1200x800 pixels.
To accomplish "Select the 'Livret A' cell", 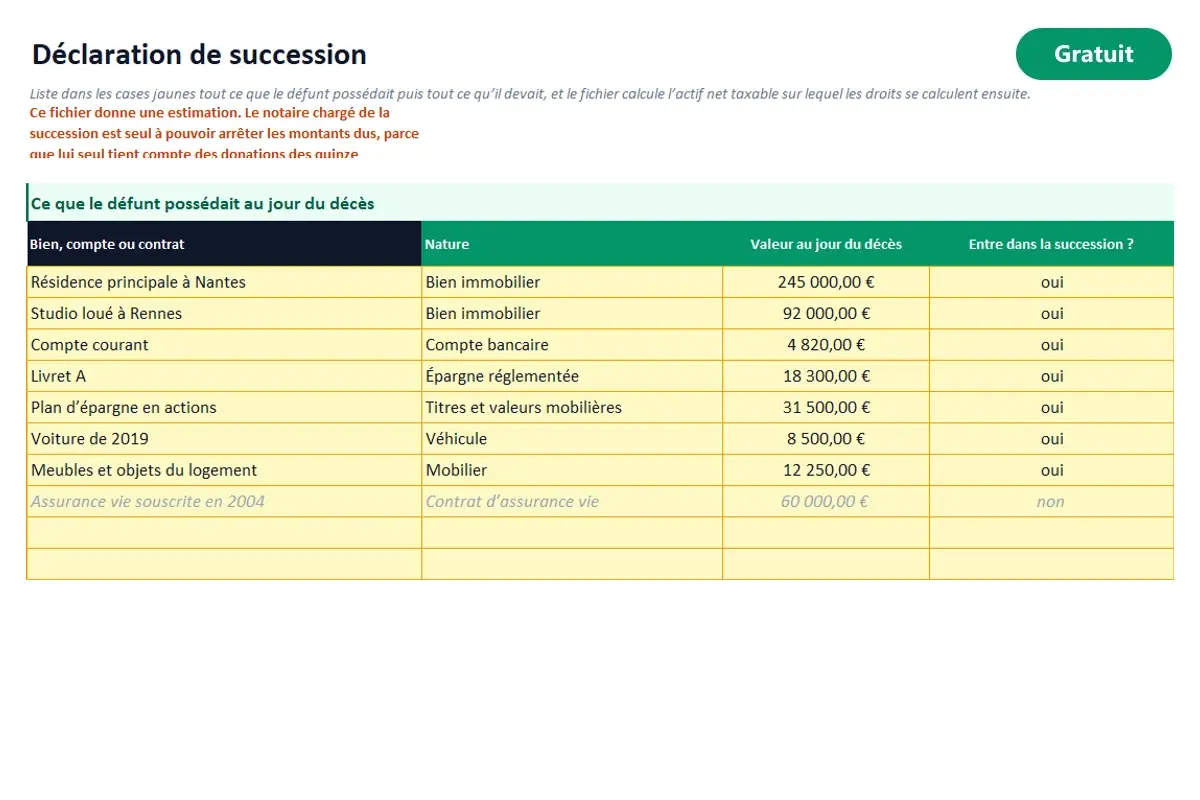I will [x=224, y=376].
